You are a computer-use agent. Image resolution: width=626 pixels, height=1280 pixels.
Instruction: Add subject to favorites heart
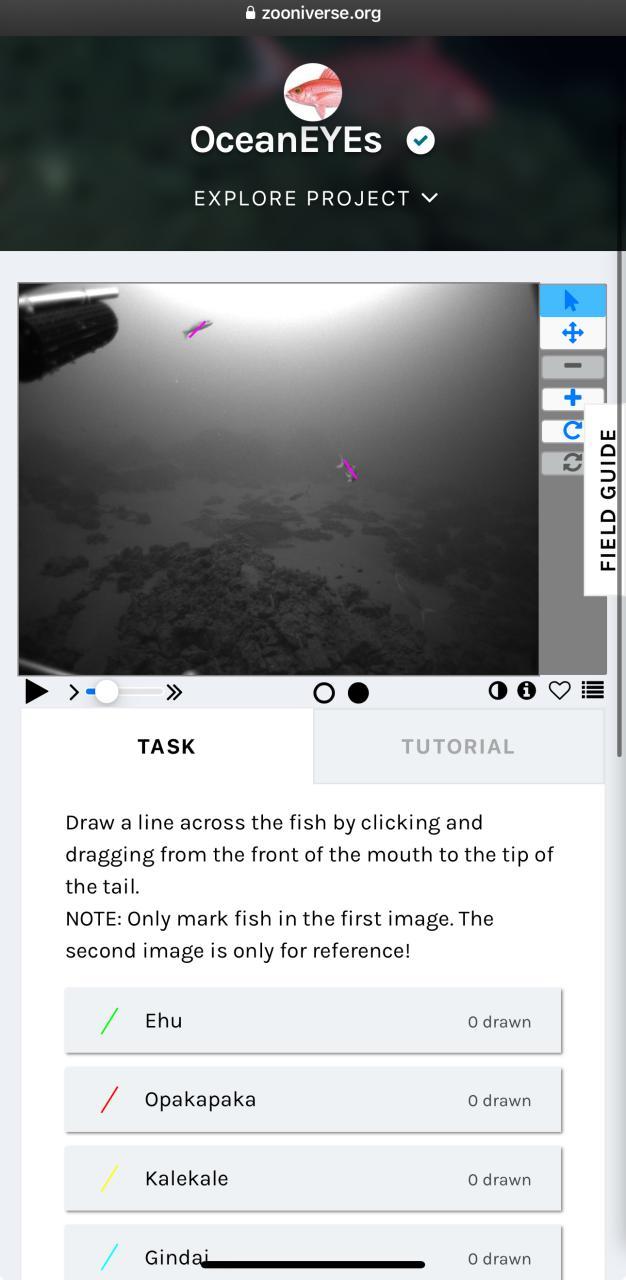(559, 690)
